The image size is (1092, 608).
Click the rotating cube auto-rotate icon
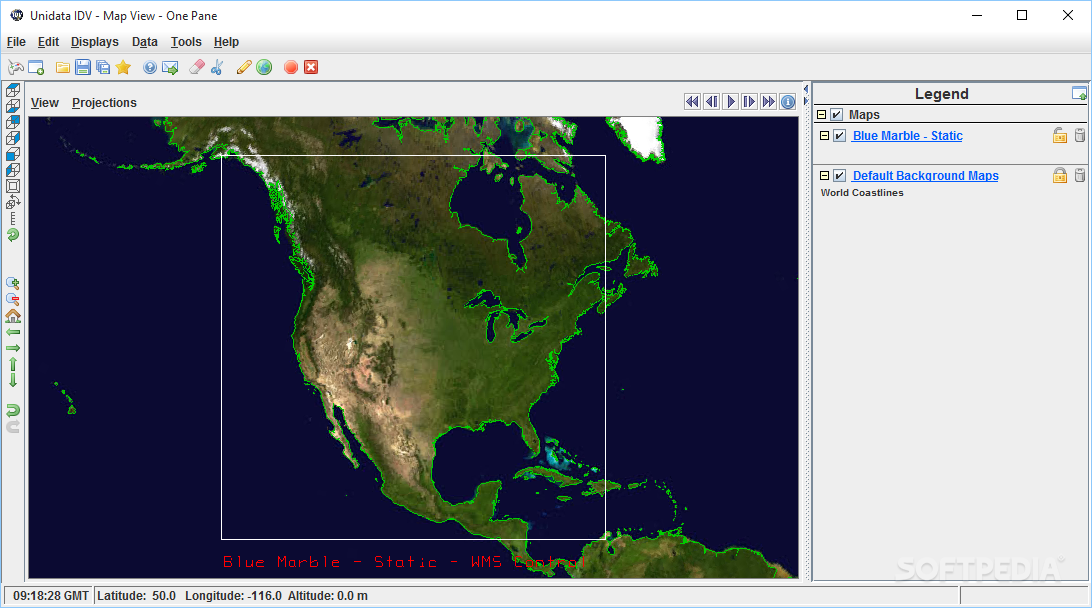[13, 202]
